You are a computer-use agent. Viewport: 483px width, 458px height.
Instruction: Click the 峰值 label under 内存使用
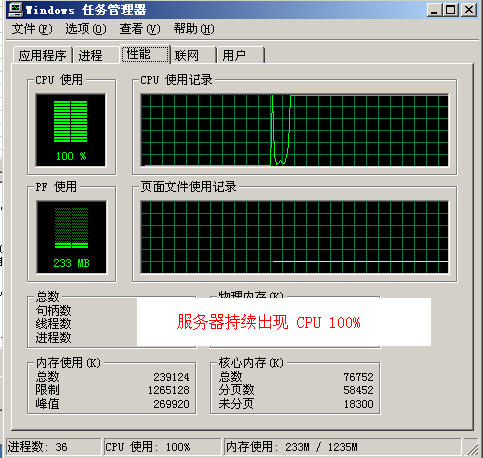(x=47, y=404)
